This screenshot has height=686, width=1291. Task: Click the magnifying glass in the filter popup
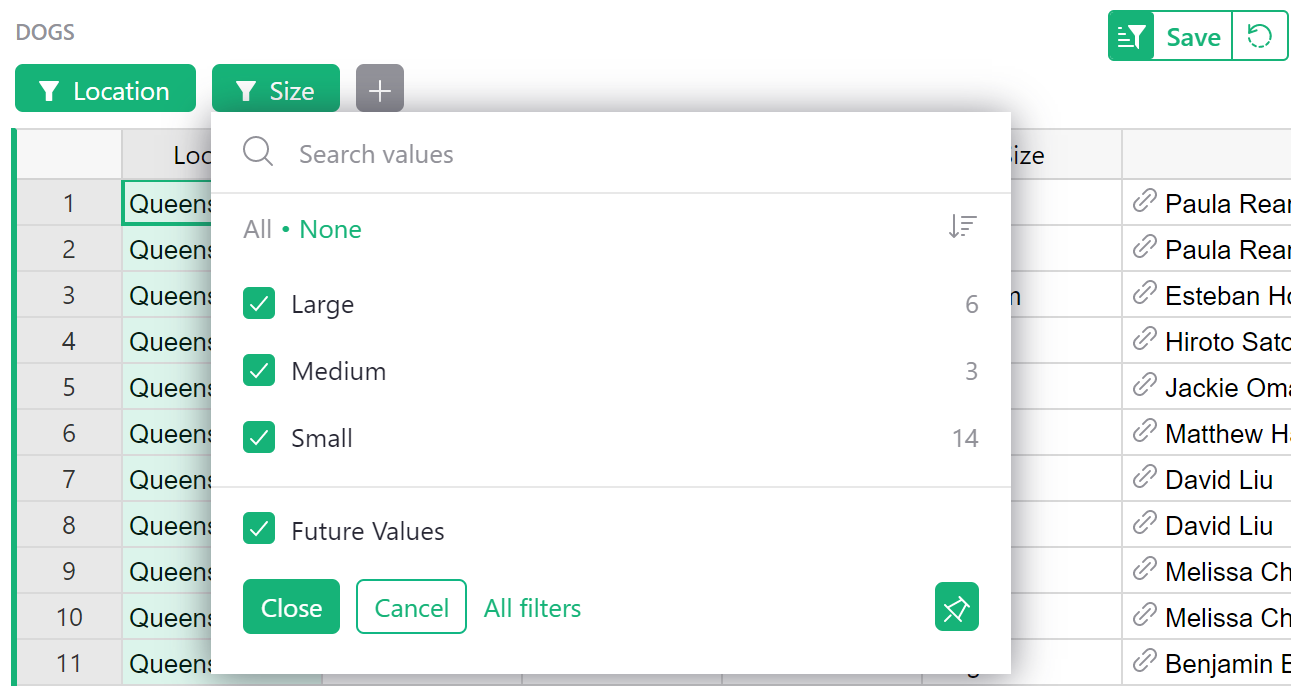[x=257, y=152]
